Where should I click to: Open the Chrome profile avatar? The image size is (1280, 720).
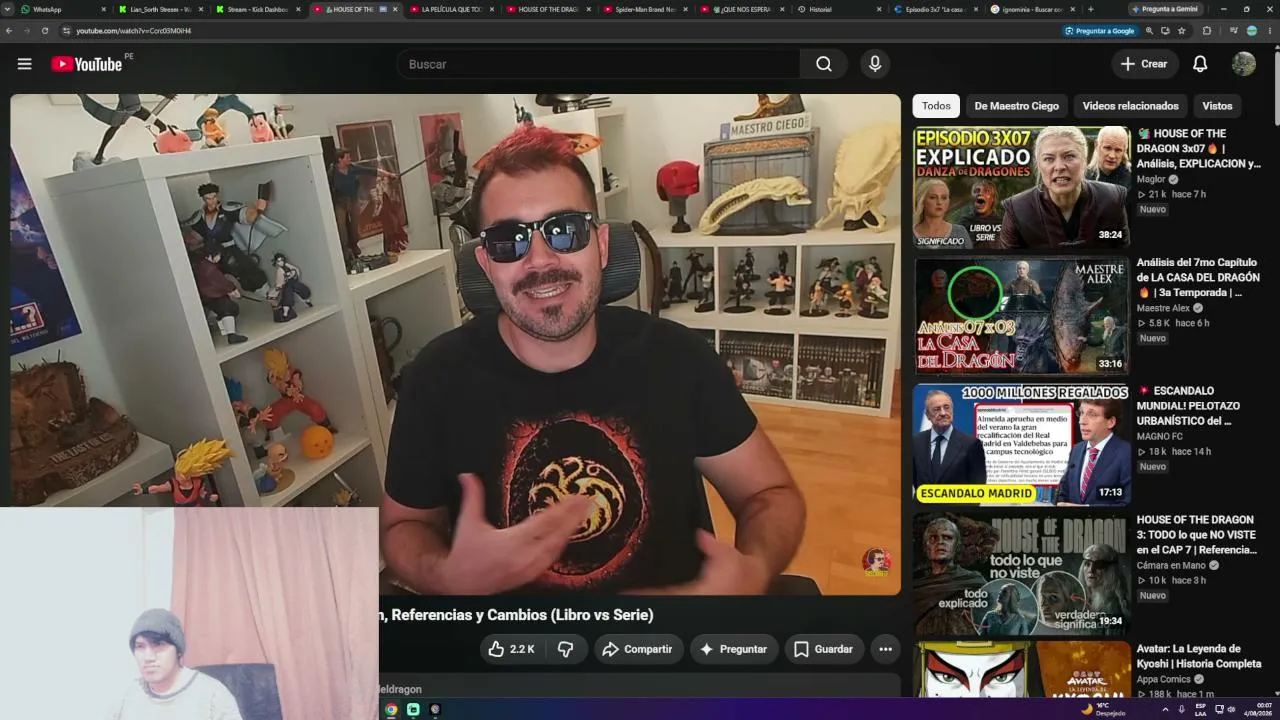(1251, 31)
